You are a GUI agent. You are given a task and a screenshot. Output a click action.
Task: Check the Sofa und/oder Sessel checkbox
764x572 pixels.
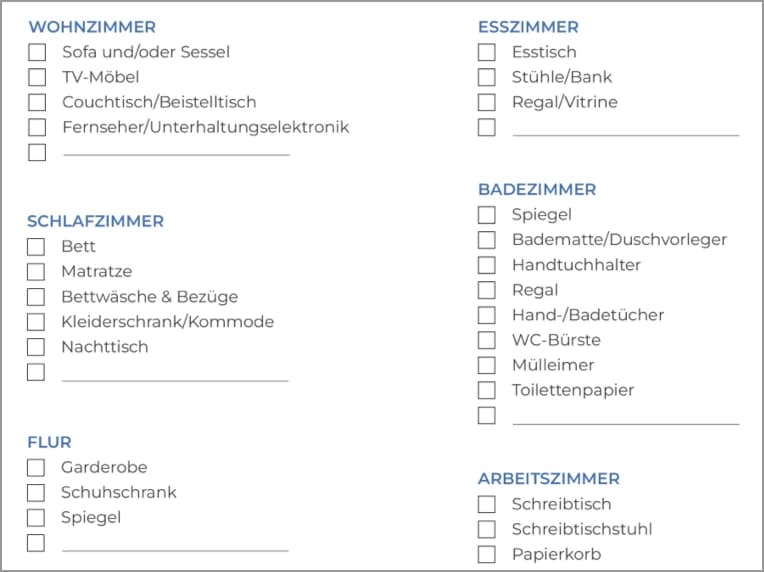[x=37, y=52]
